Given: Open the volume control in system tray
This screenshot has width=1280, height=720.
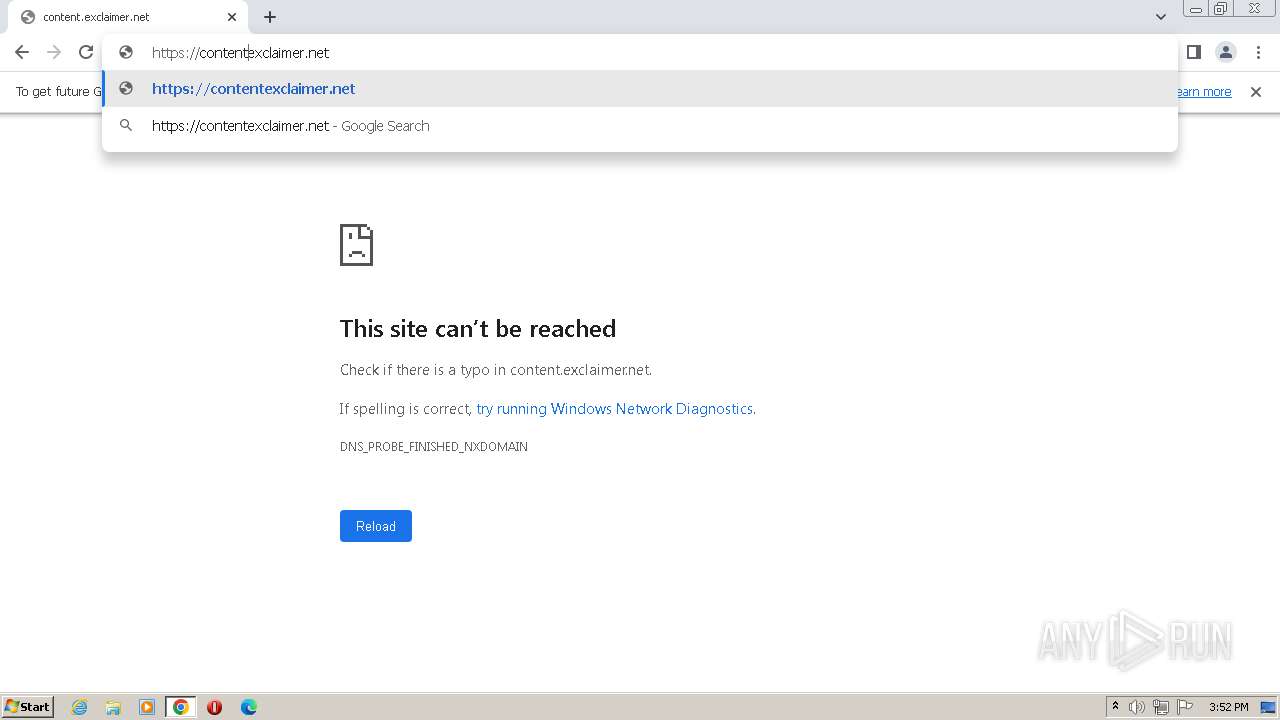Looking at the screenshot, I should click(x=1137, y=707).
